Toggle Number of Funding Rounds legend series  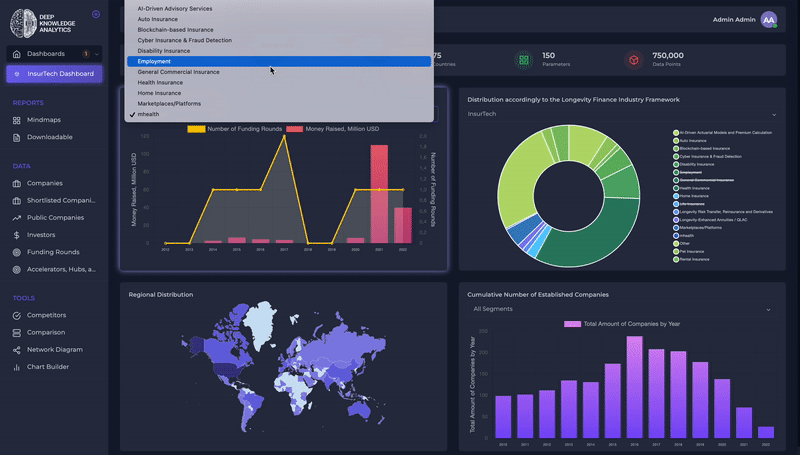pyautogui.click(x=234, y=129)
